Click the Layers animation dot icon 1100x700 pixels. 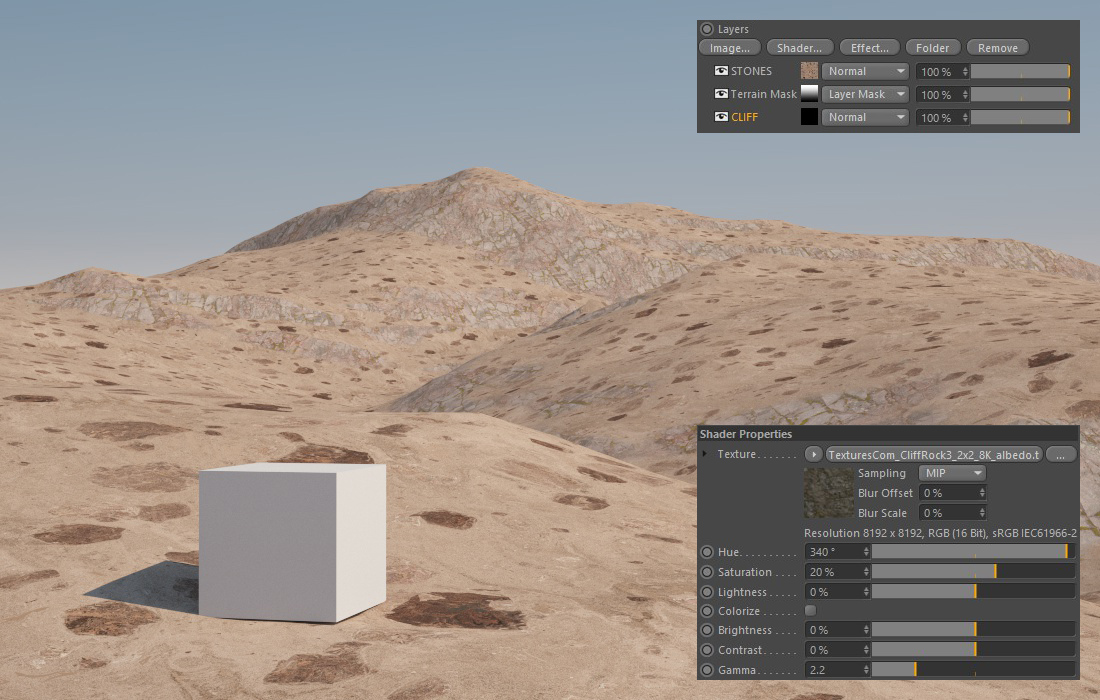click(707, 29)
